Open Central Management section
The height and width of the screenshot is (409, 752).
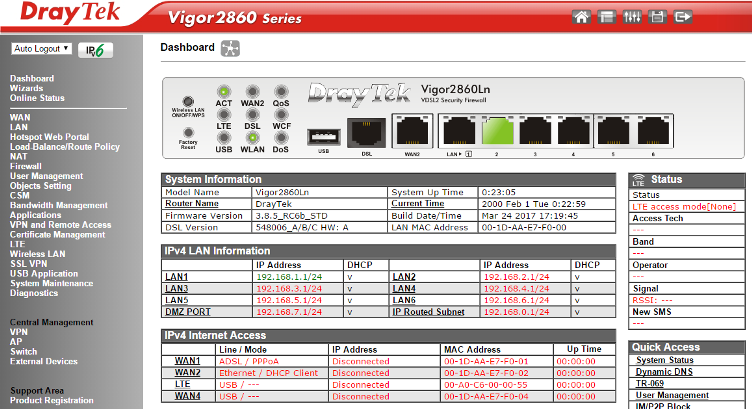click(x=52, y=322)
